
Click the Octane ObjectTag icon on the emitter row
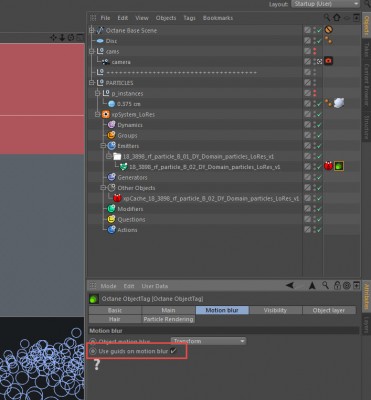click(339, 166)
